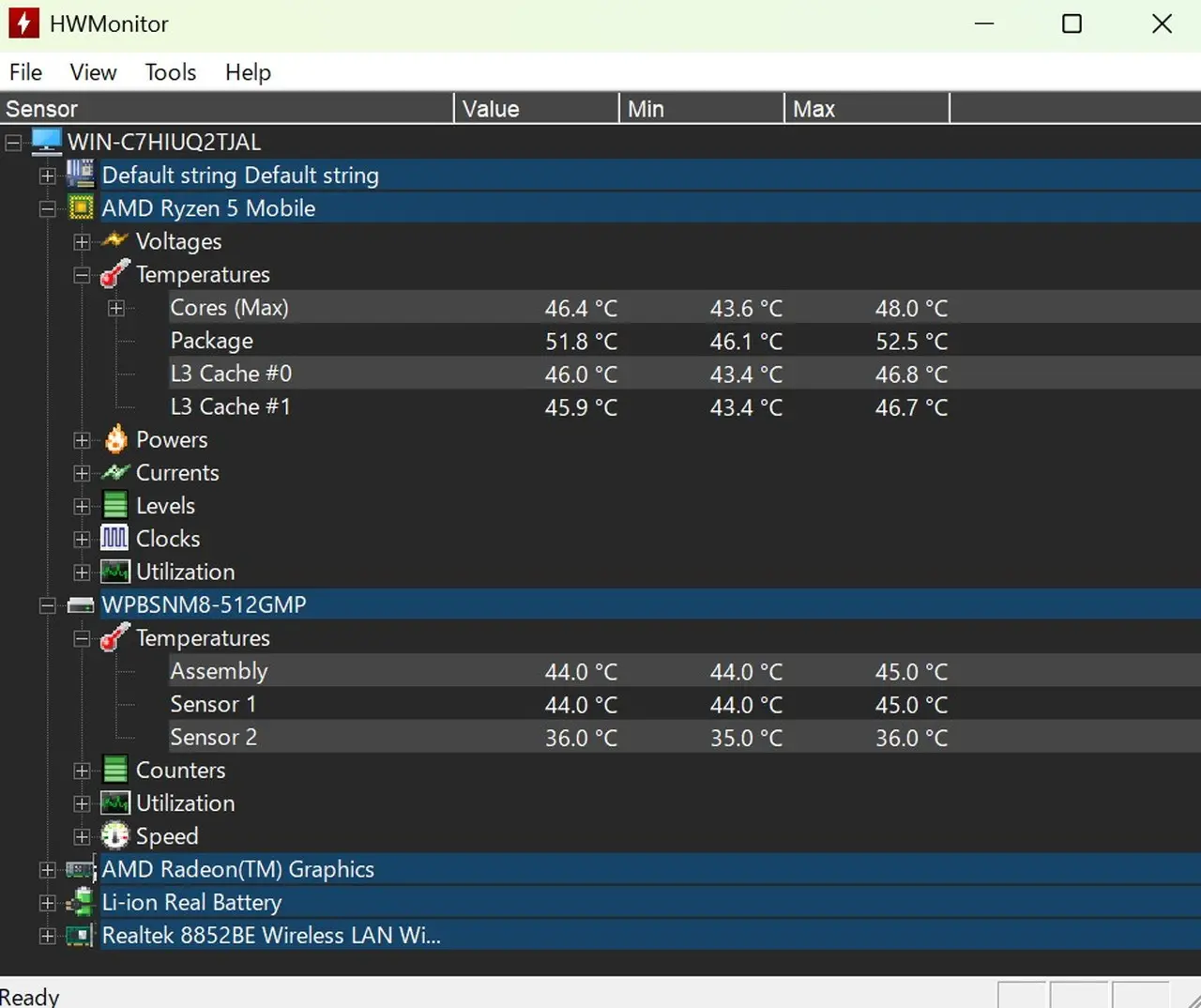Click the Max column header
The height and width of the screenshot is (1008, 1201).
point(865,109)
